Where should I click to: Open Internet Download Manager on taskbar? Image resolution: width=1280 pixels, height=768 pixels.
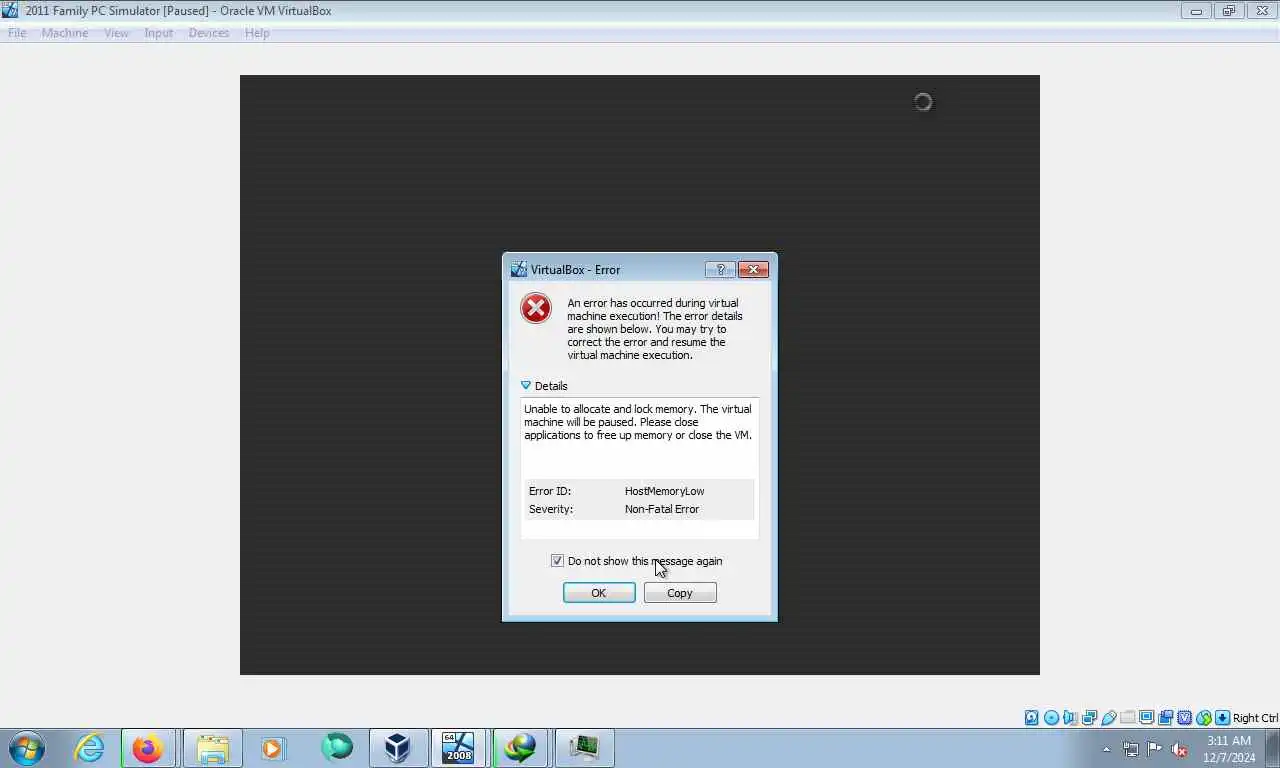pos(520,748)
